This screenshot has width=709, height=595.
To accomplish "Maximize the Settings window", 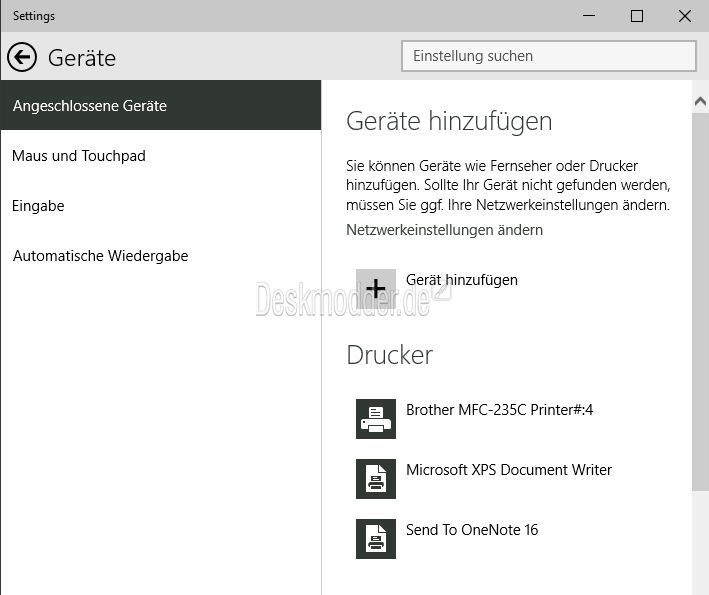I will (637, 16).
